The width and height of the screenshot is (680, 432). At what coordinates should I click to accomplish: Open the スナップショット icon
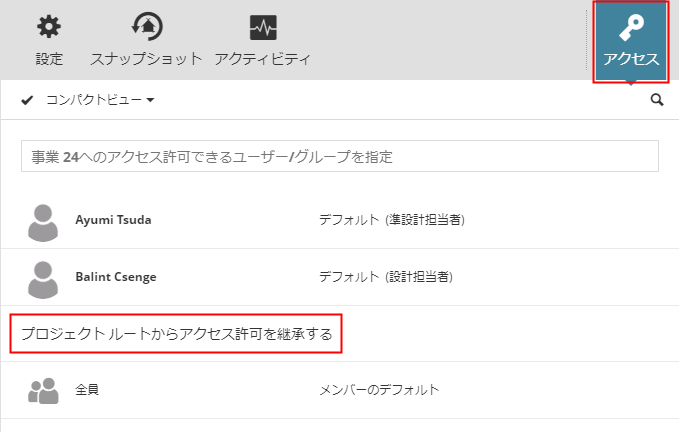click(147, 27)
